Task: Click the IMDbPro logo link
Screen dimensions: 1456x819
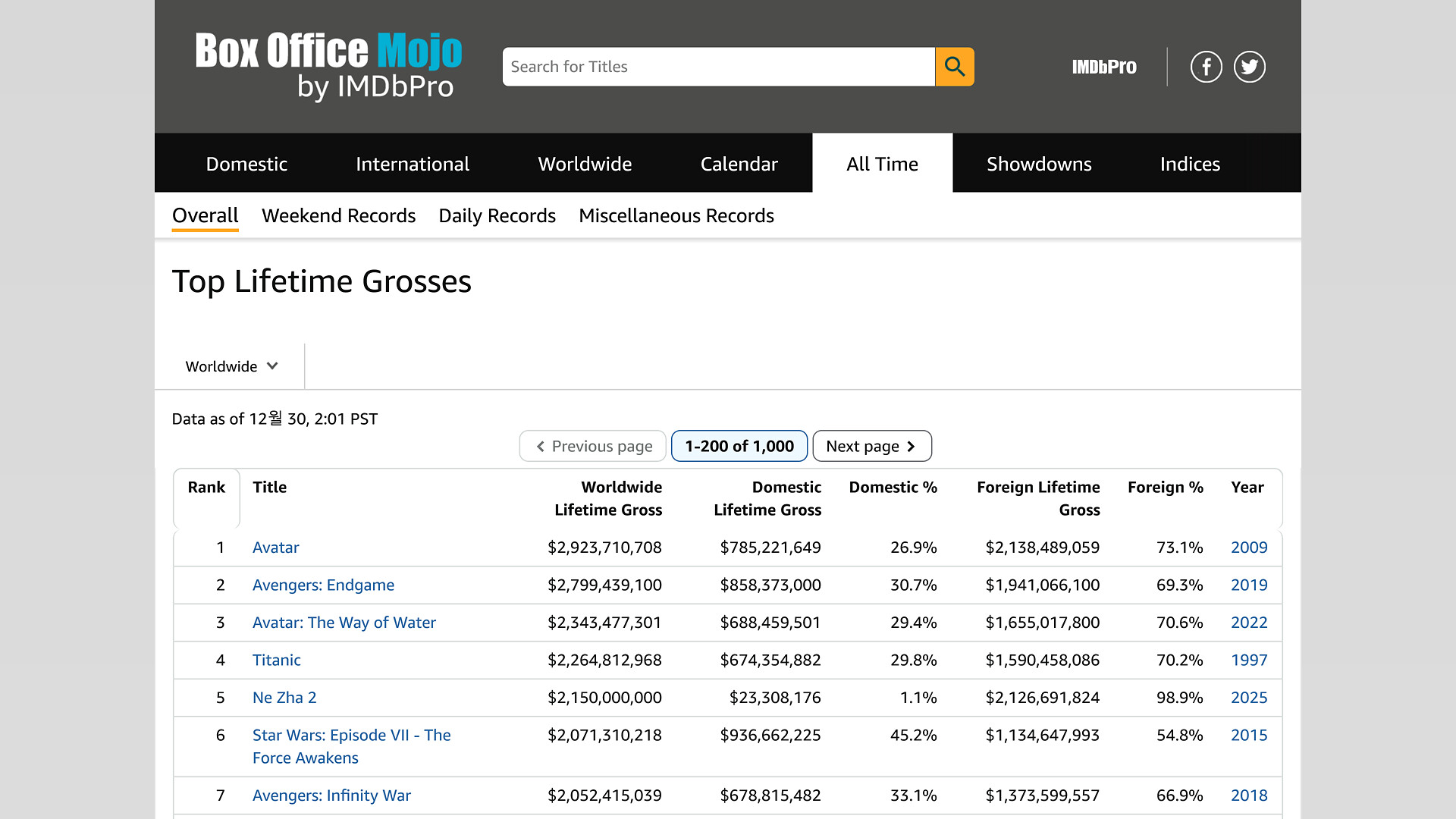Action: coord(1103,67)
